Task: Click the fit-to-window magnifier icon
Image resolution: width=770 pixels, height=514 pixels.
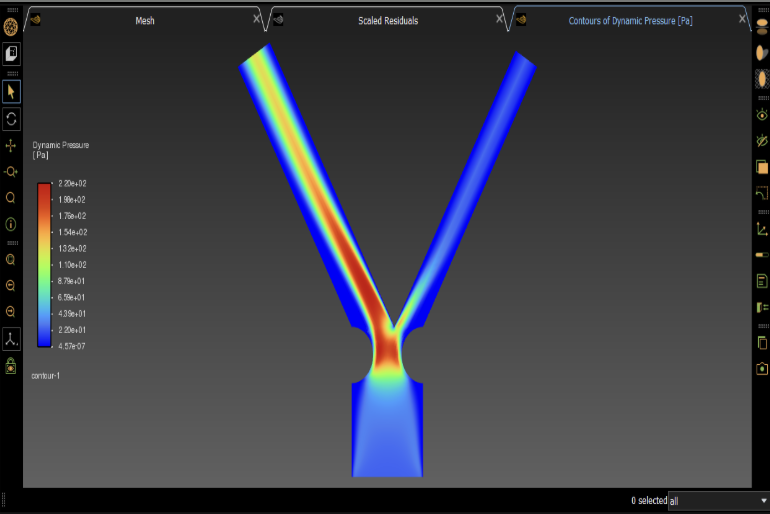Action: pyautogui.click(x=11, y=260)
